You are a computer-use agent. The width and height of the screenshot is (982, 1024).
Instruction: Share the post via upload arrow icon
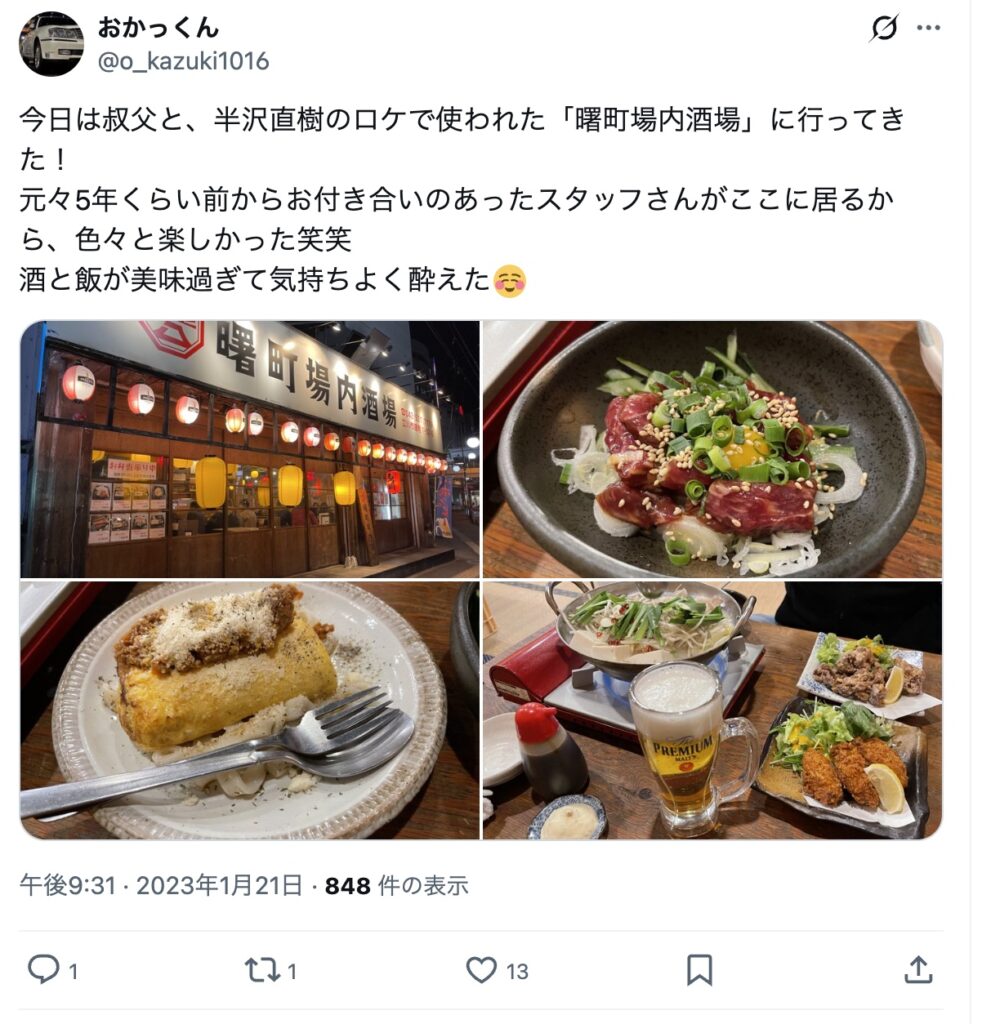click(x=917, y=970)
